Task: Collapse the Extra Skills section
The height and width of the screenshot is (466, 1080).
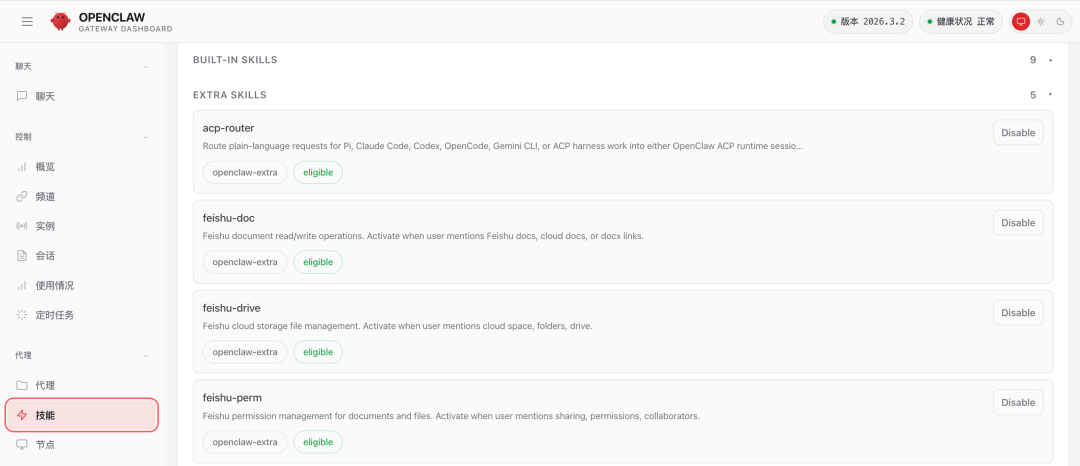Action: (x=1050, y=95)
